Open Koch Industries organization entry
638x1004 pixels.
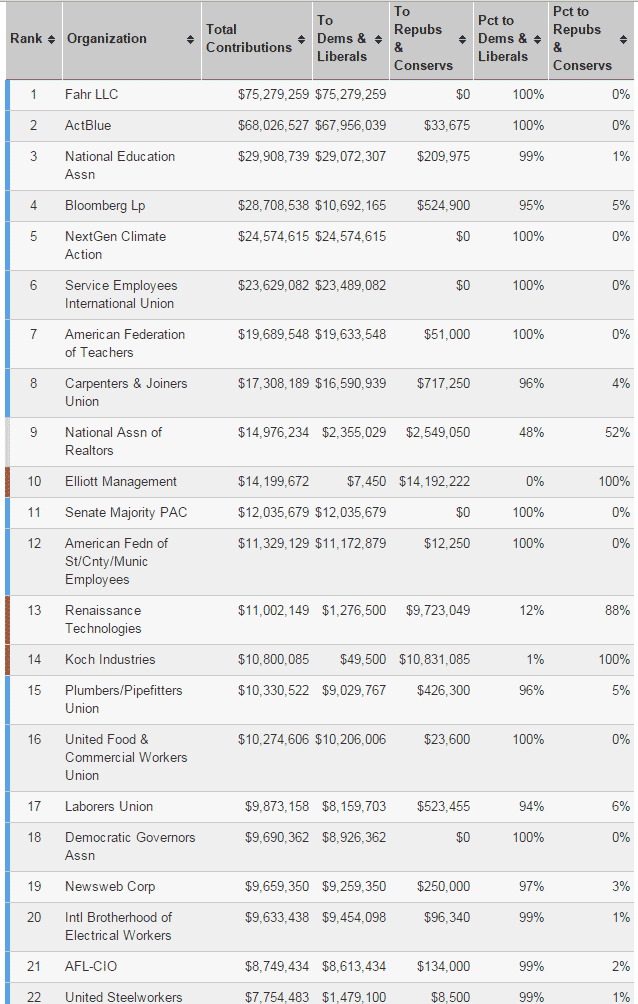pos(110,659)
